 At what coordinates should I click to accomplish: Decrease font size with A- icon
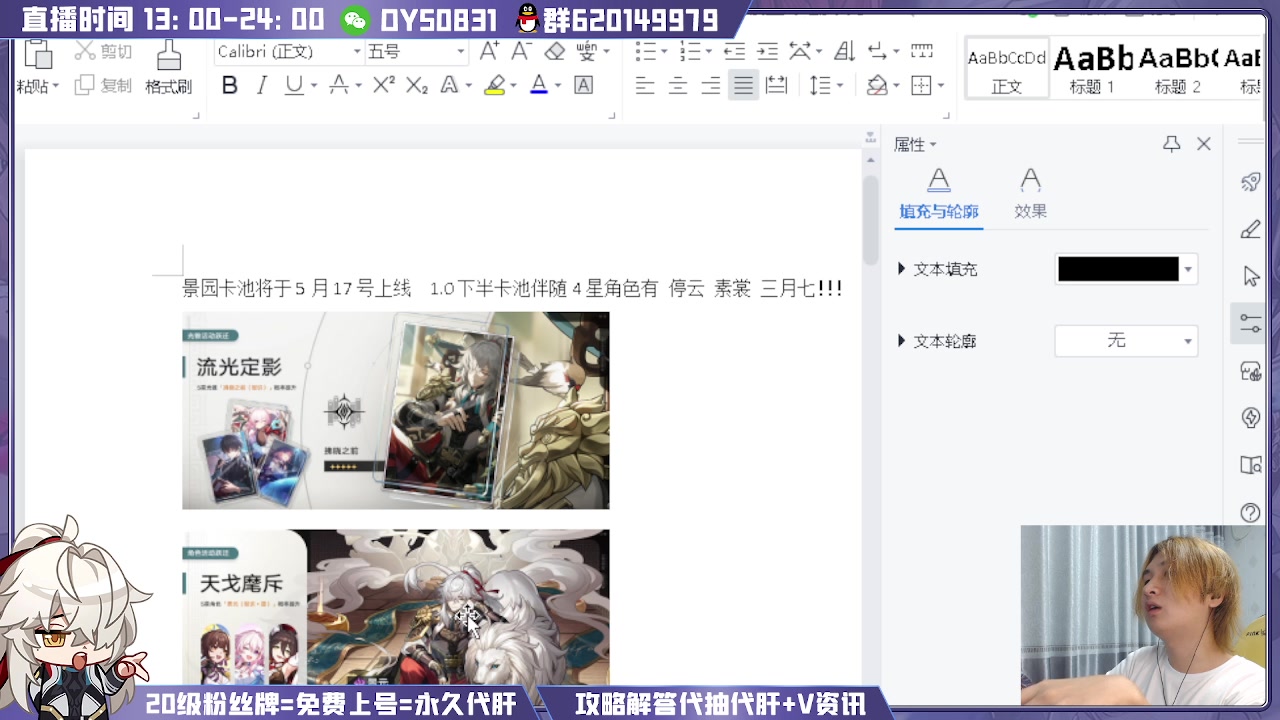521,52
